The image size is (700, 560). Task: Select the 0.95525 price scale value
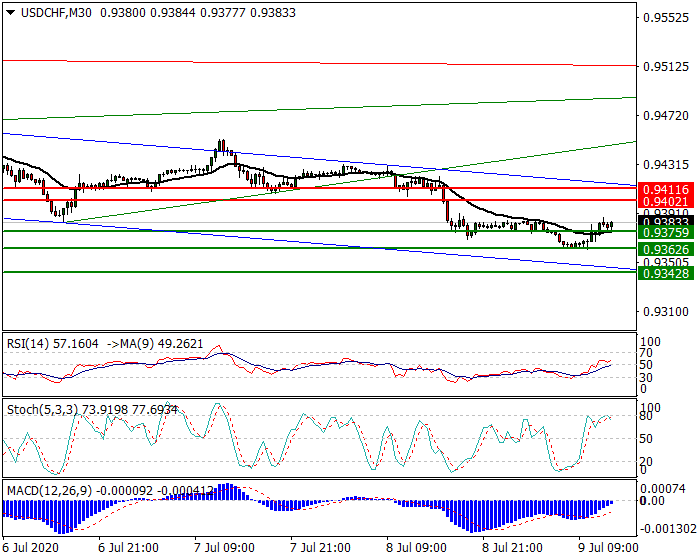pyautogui.click(x=666, y=18)
